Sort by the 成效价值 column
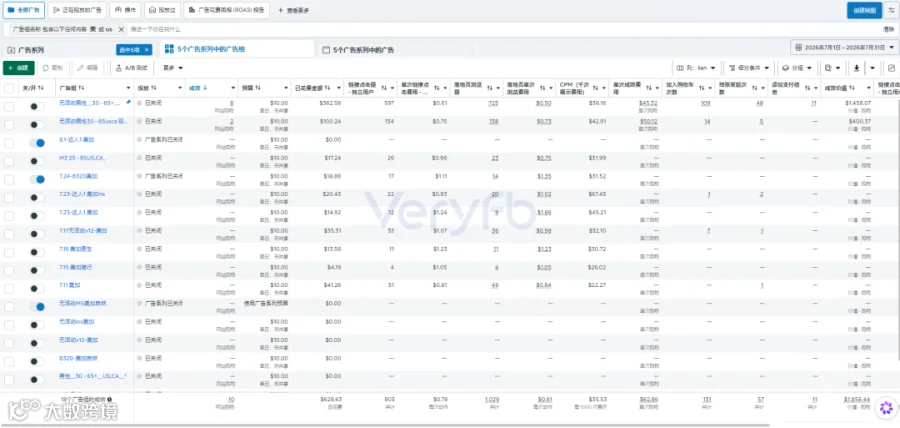The height and width of the screenshot is (428, 900). pyautogui.click(x=852, y=88)
